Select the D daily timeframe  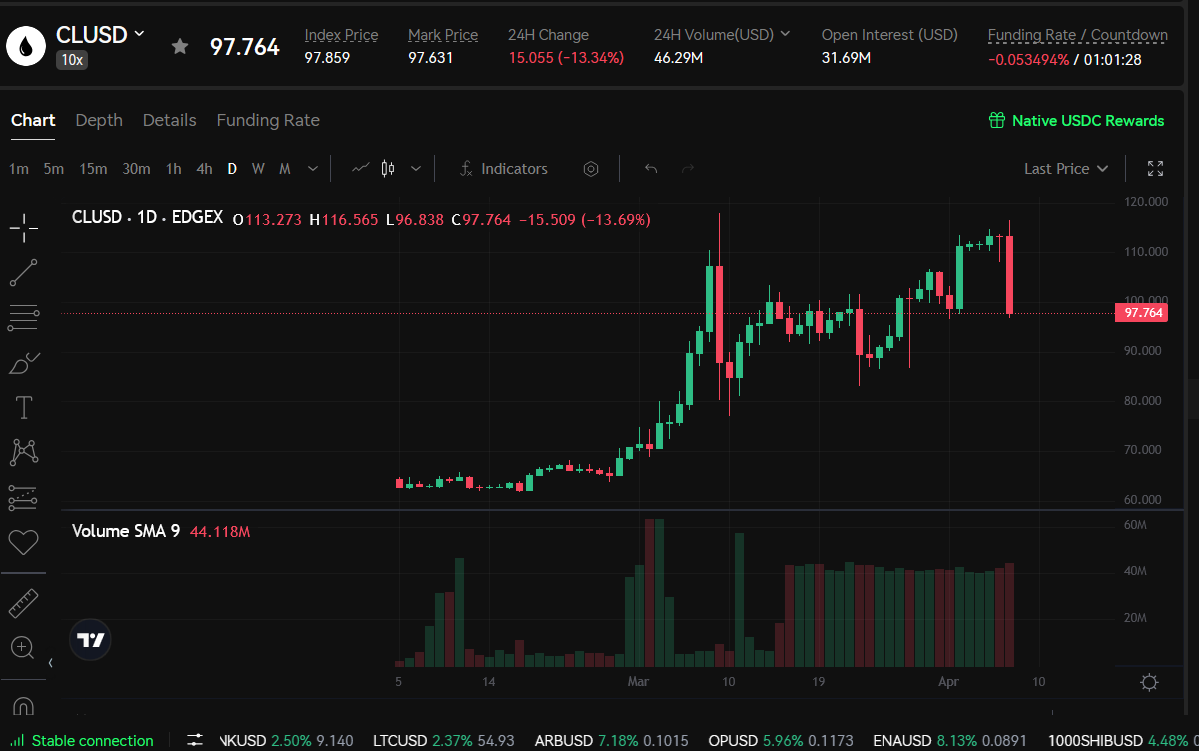pos(232,169)
